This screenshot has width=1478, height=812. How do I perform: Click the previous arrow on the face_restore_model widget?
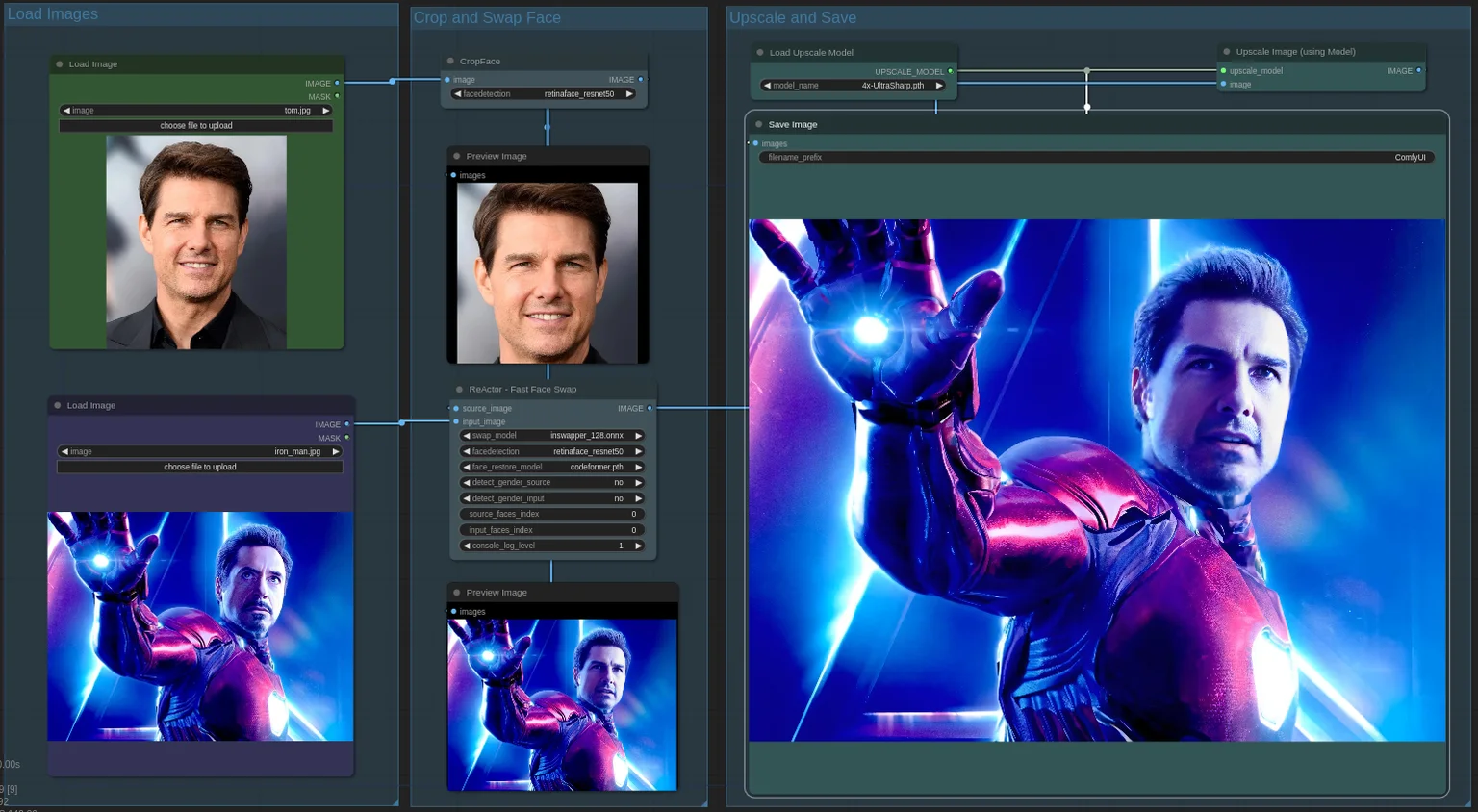467,468
